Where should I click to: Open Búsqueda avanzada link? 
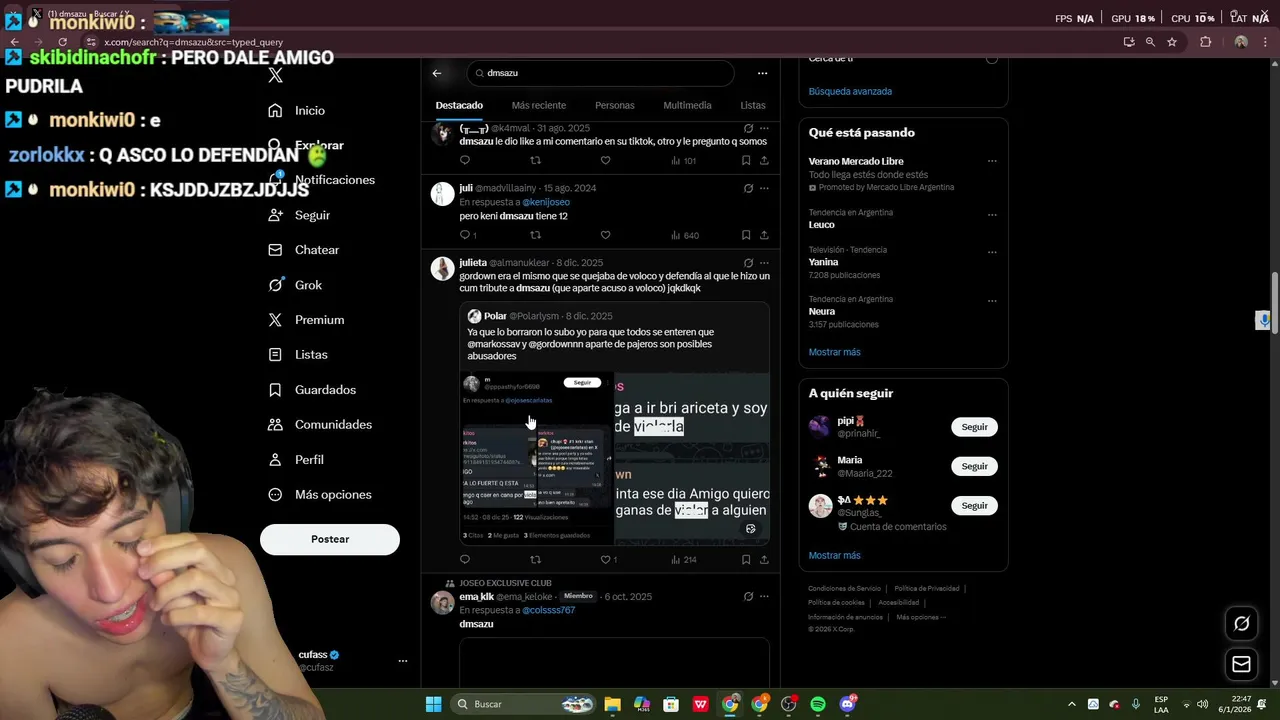click(850, 91)
